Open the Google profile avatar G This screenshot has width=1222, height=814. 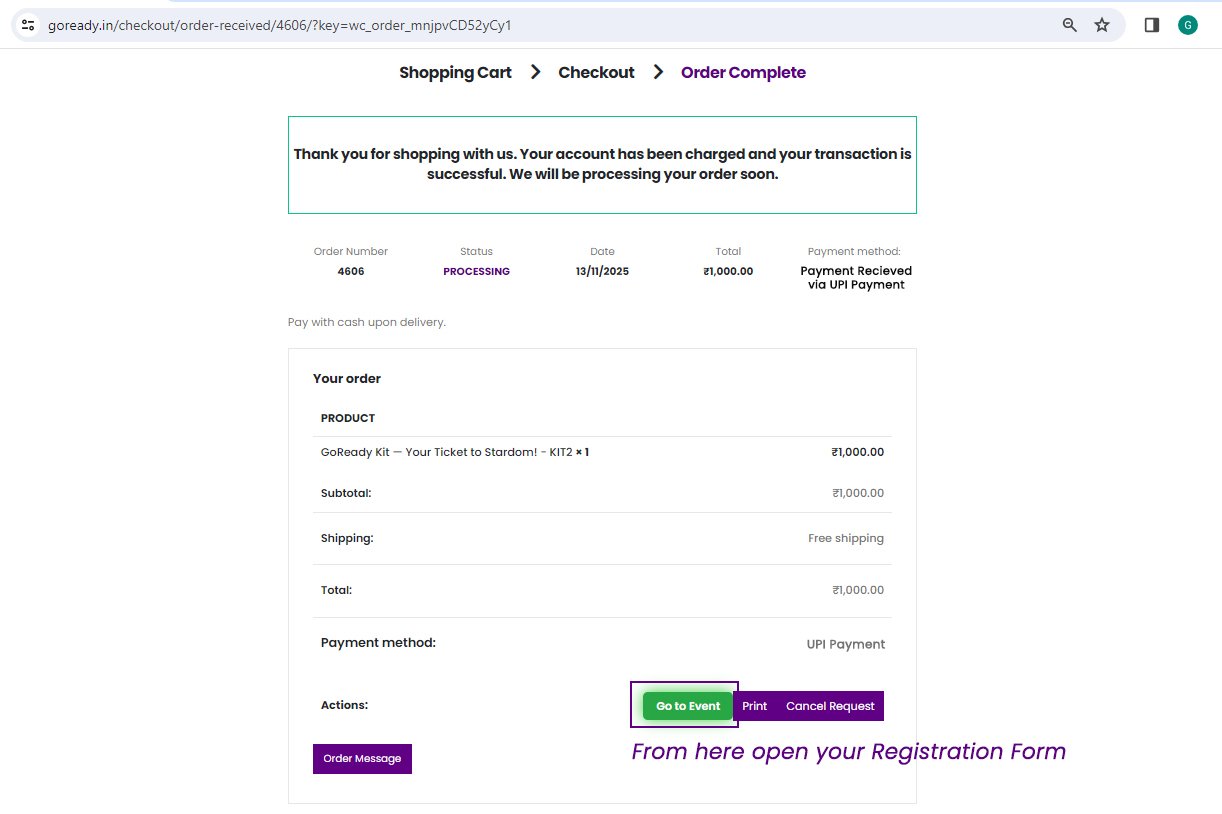click(1188, 25)
